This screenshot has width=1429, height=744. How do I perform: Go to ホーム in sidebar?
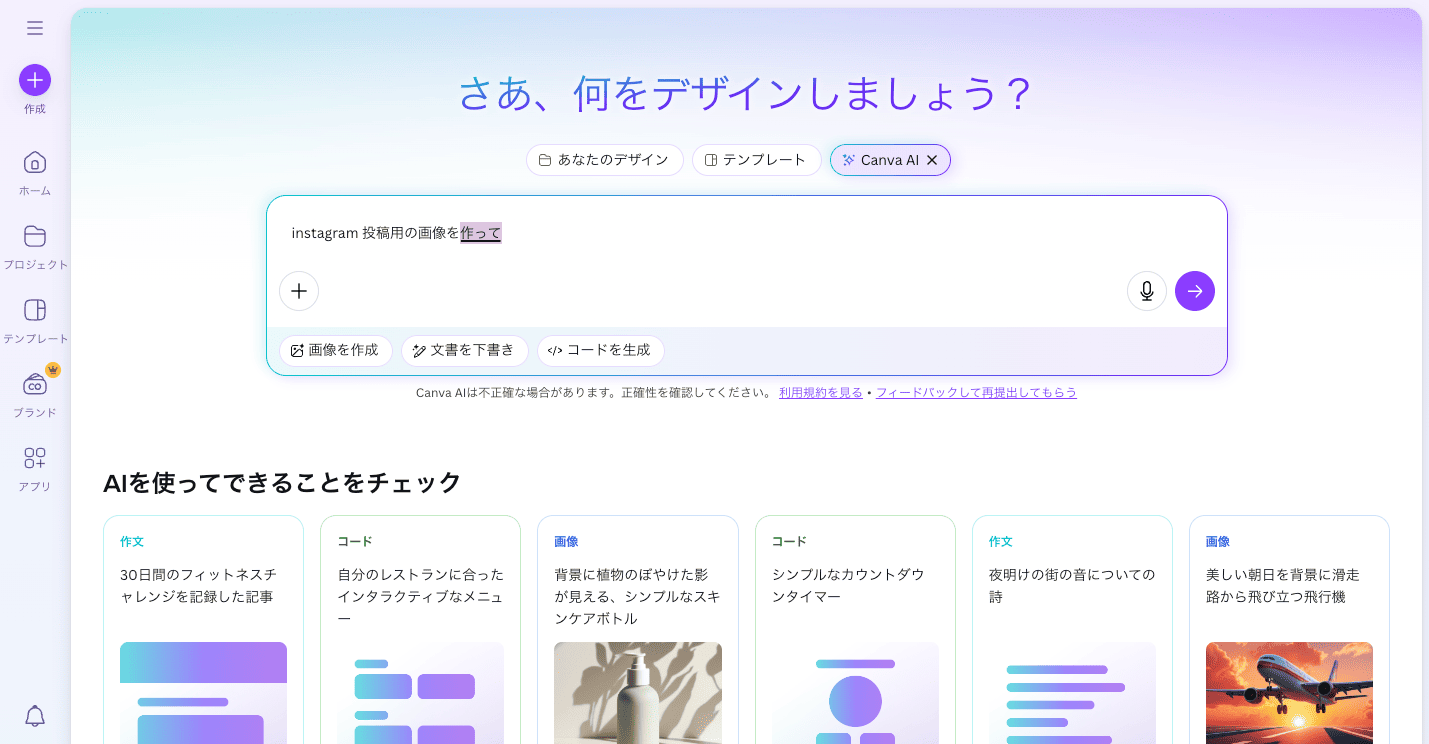35,173
